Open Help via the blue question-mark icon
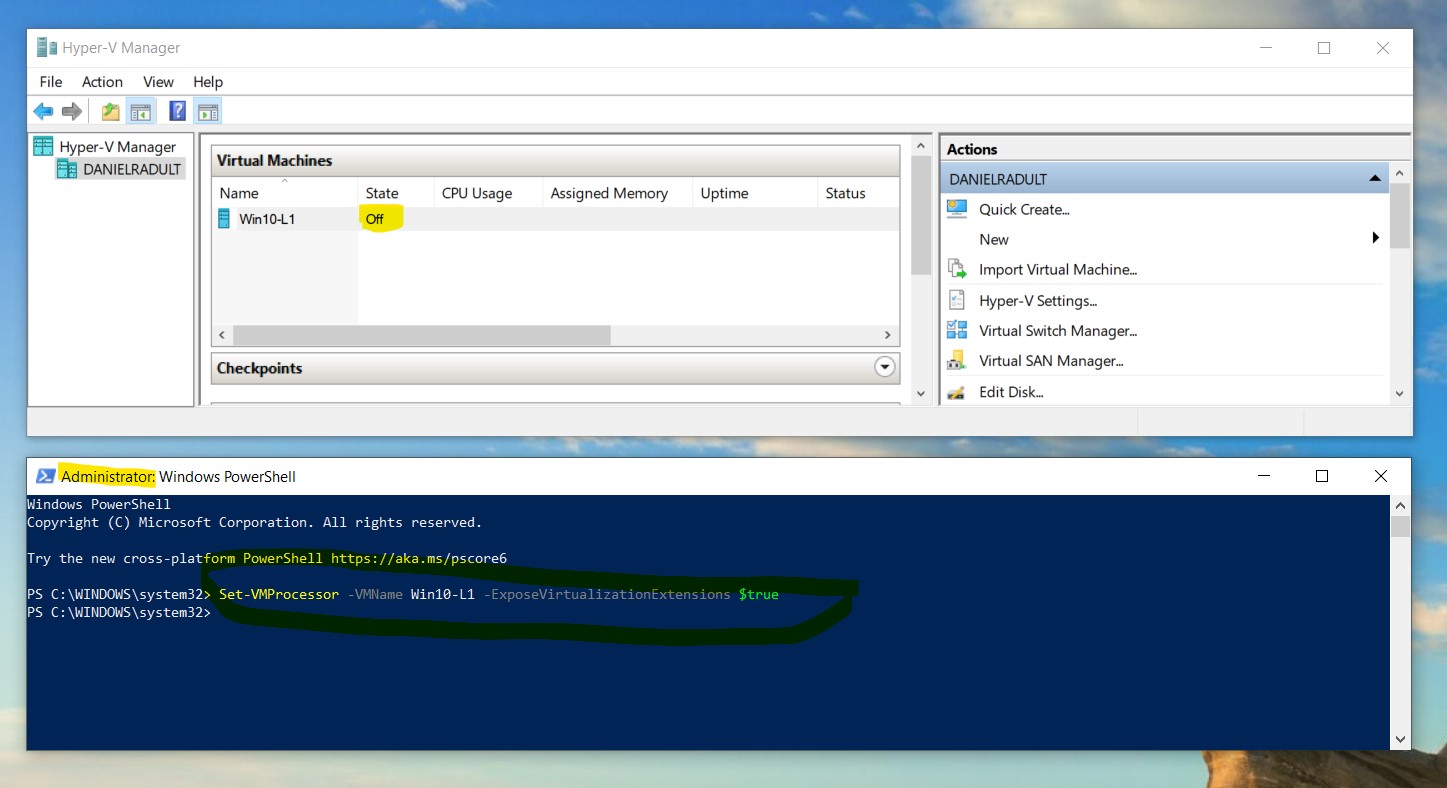Image resolution: width=1447 pixels, height=788 pixels. coord(177,112)
